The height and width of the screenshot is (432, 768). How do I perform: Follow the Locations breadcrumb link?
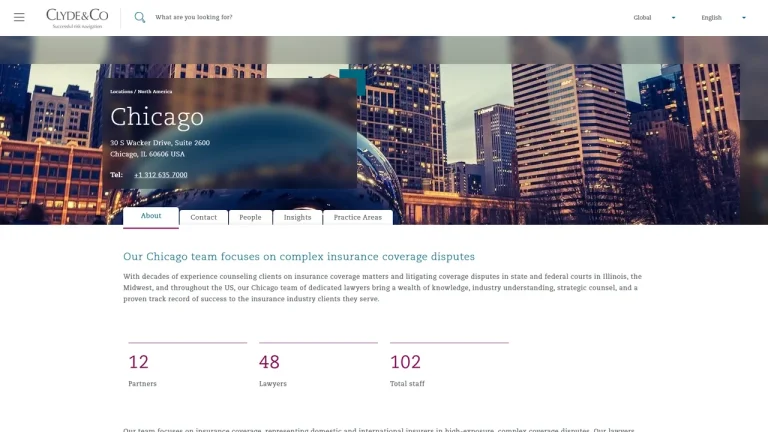pos(121,92)
